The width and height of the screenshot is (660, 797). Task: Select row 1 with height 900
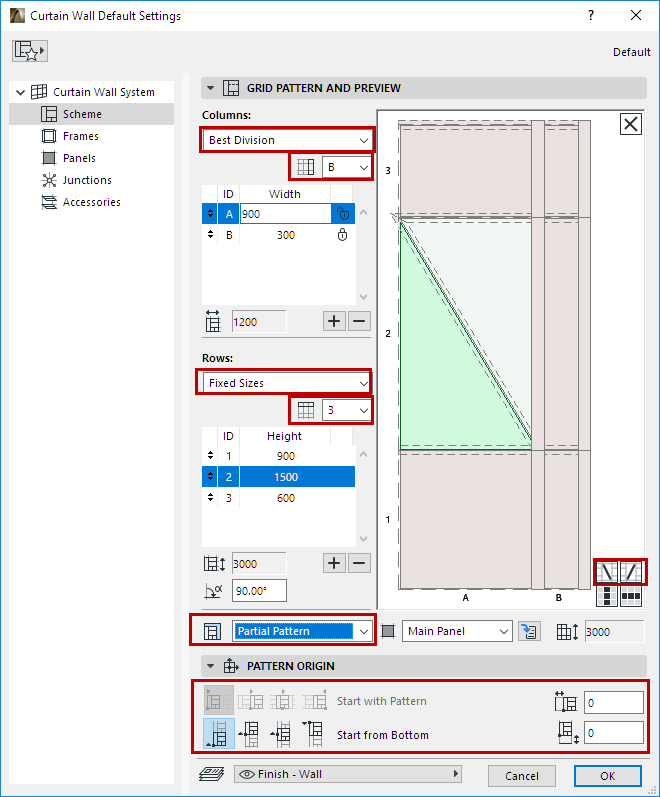click(278, 456)
